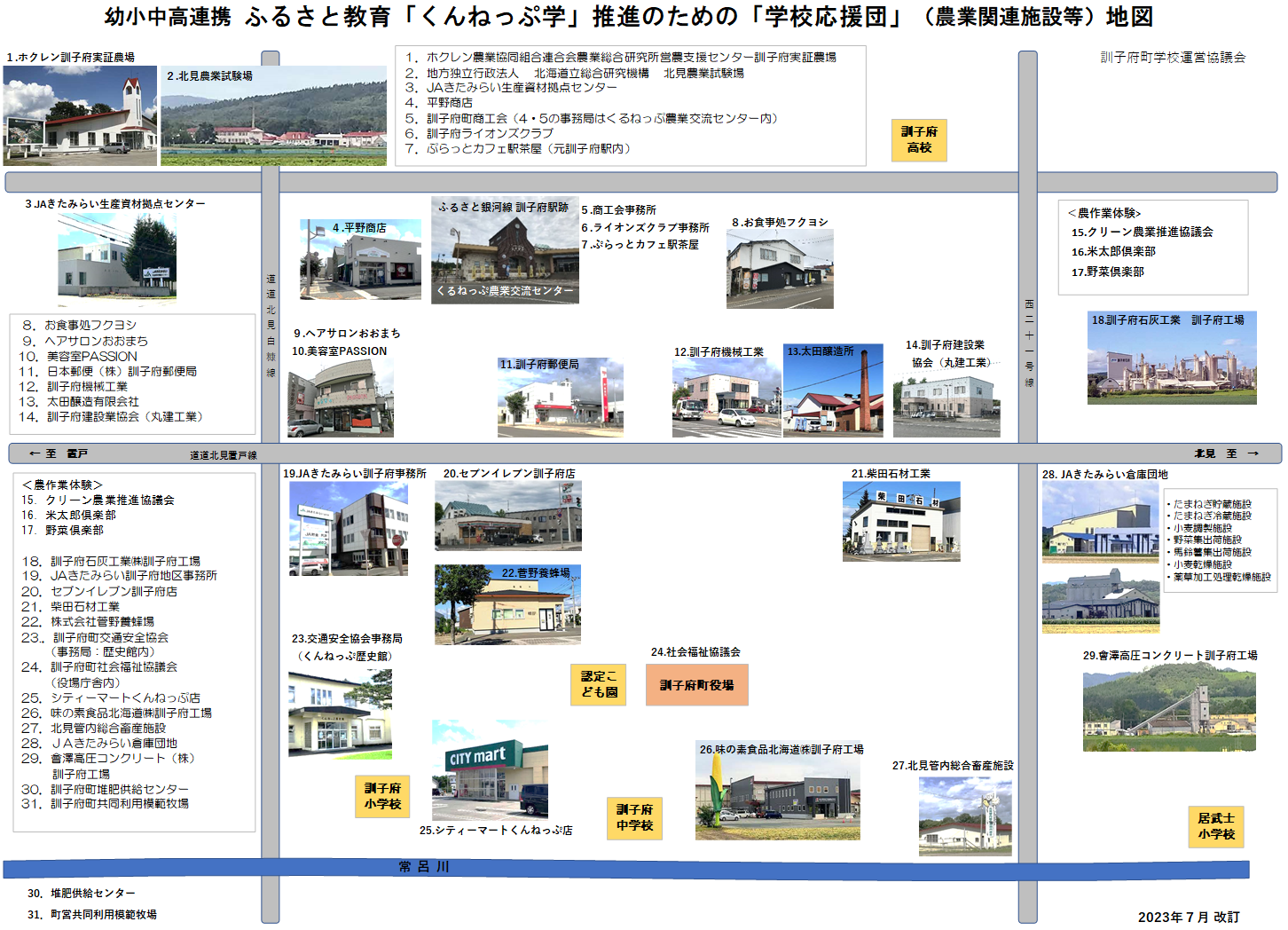The height and width of the screenshot is (930, 1288).
Task: Click the 會澤高圧コンクリート訓子府工場 photo
Action: click(x=1170, y=706)
